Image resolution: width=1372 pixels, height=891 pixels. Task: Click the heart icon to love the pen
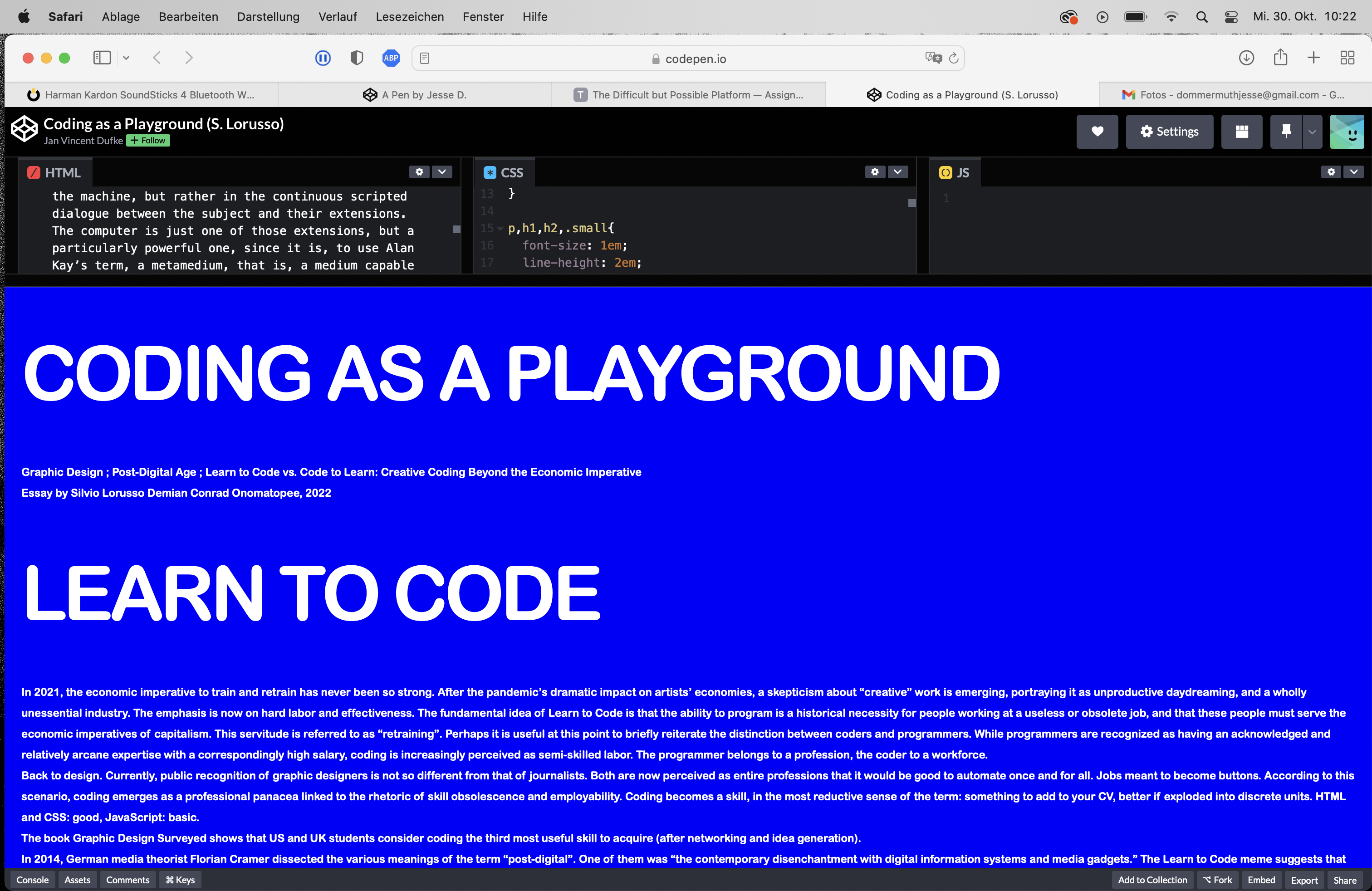(x=1097, y=132)
